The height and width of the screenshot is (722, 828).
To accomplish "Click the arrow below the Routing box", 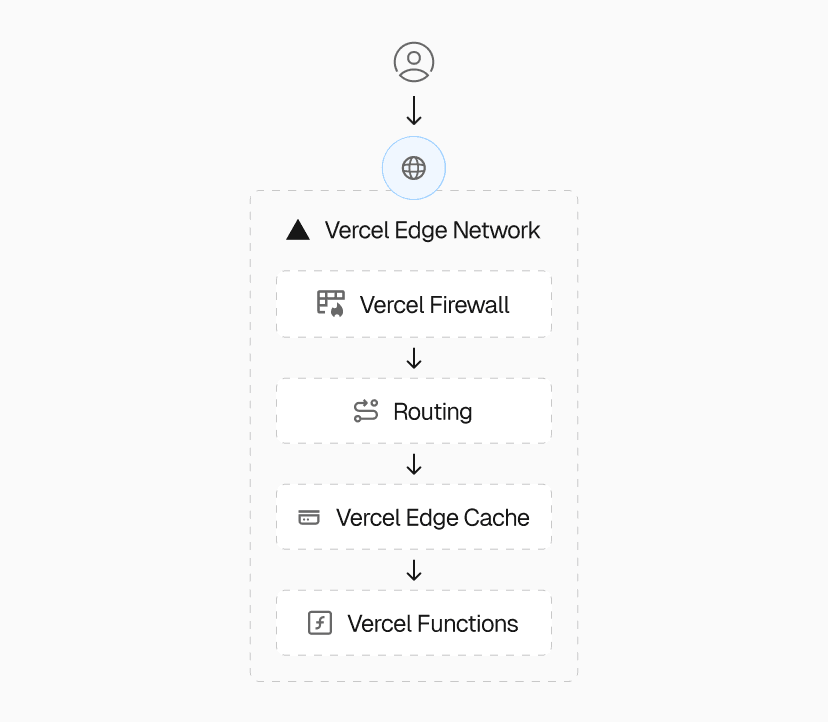I will [413, 464].
